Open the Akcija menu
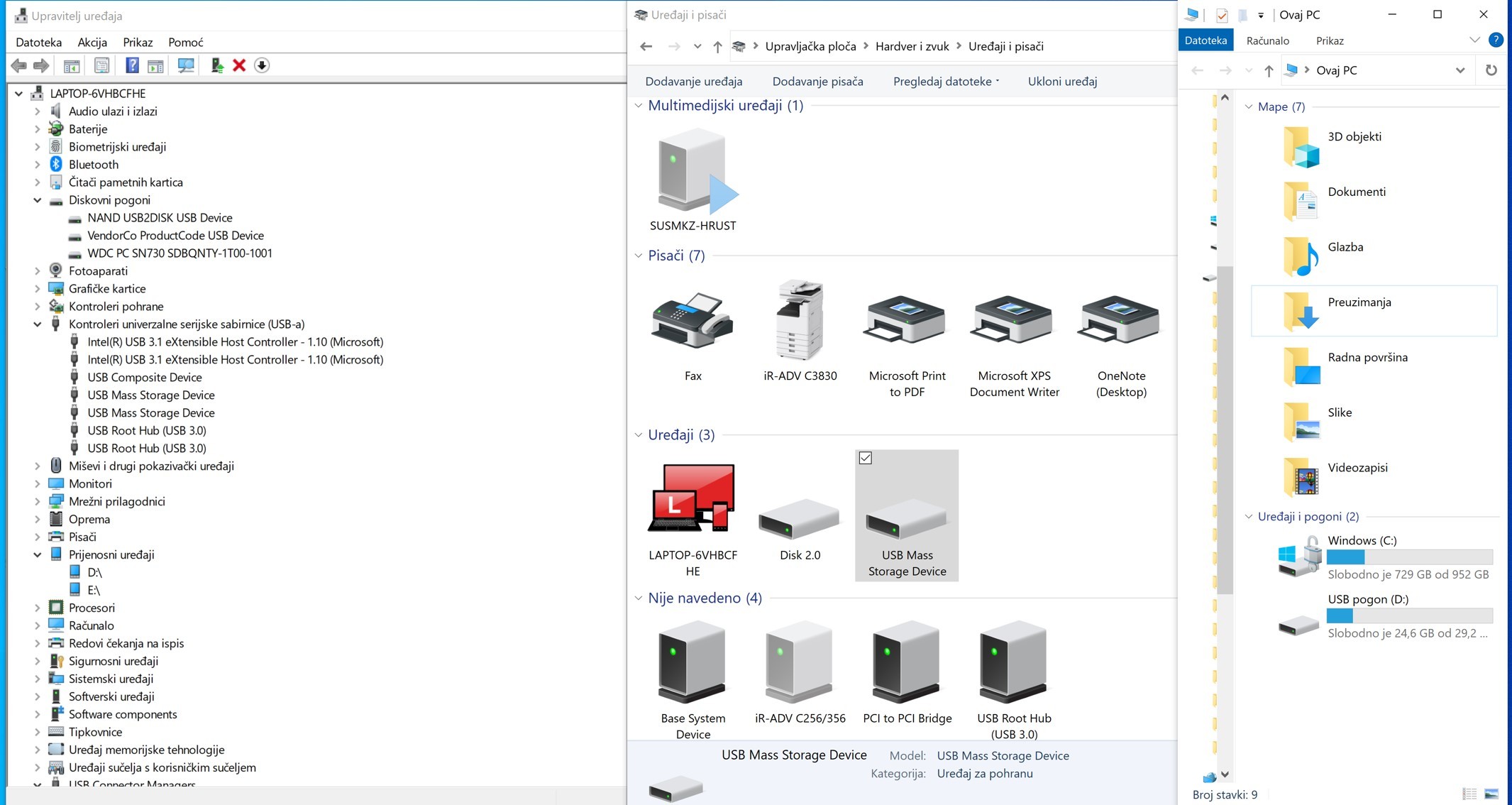This screenshot has height=805, width=1512. click(x=92, y=43)
